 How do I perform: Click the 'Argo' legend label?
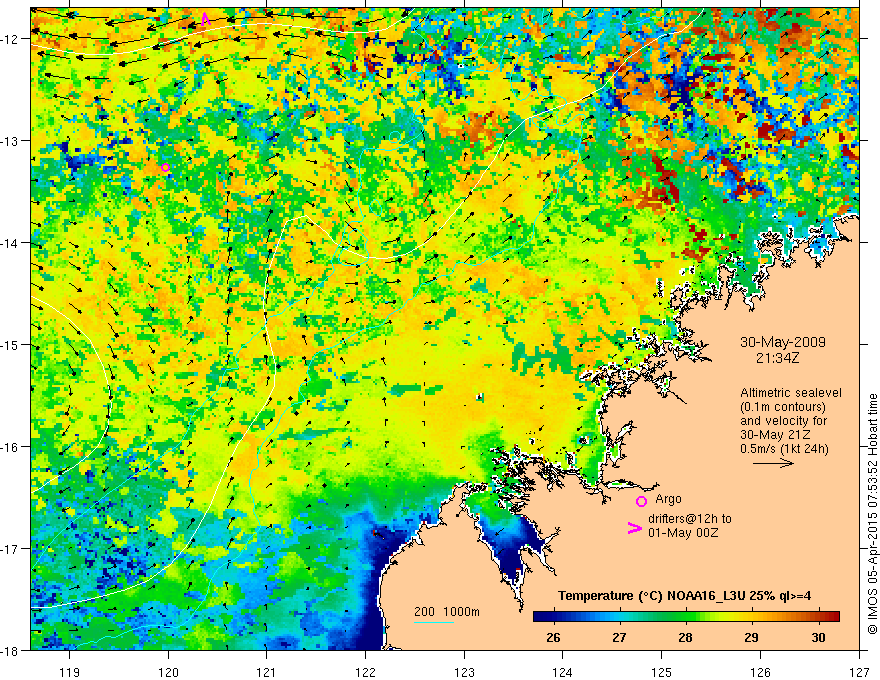[668, 499]
